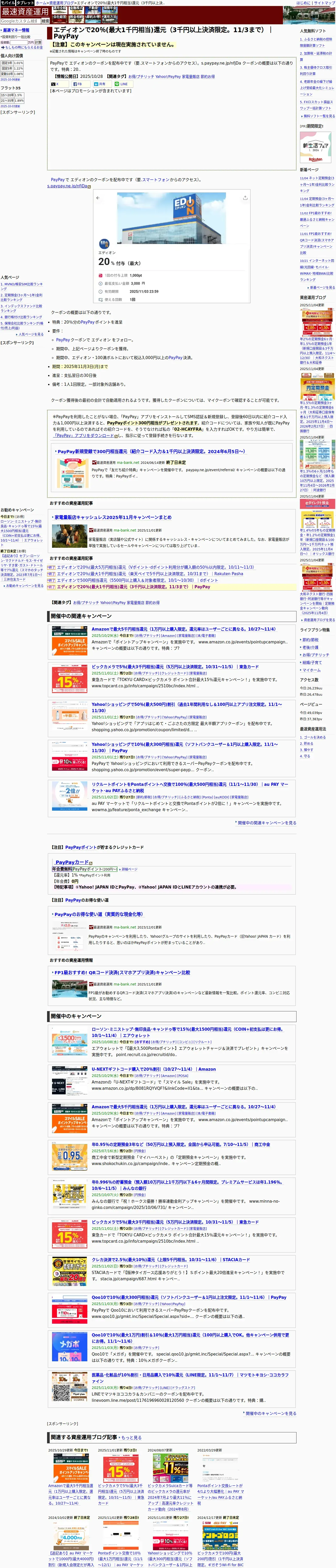Open 資産運用ブログを見る sidebar link
The image size is (336, 1568).
[319, 620]
